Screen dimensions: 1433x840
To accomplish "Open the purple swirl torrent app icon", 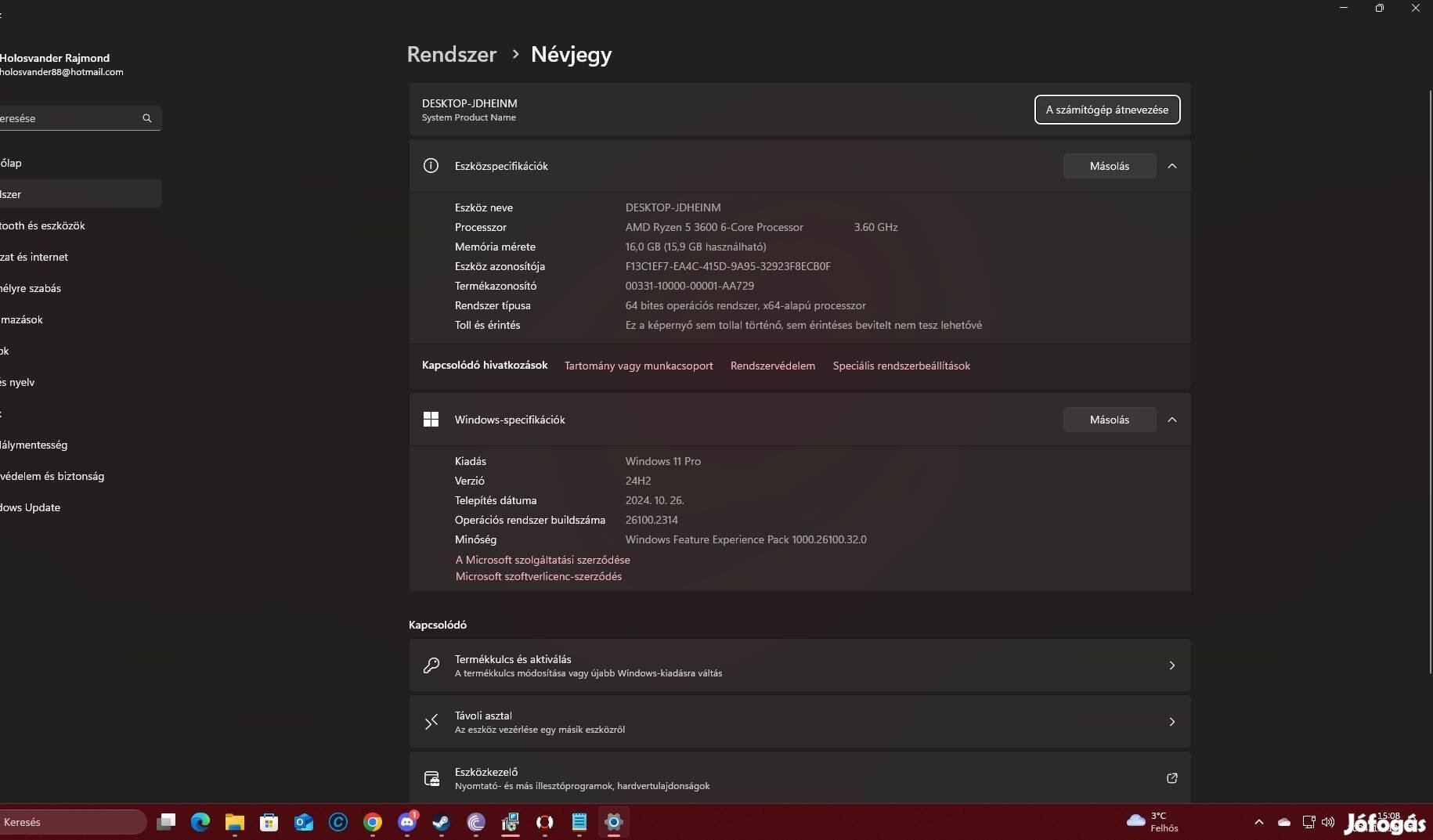I will 476,822.
